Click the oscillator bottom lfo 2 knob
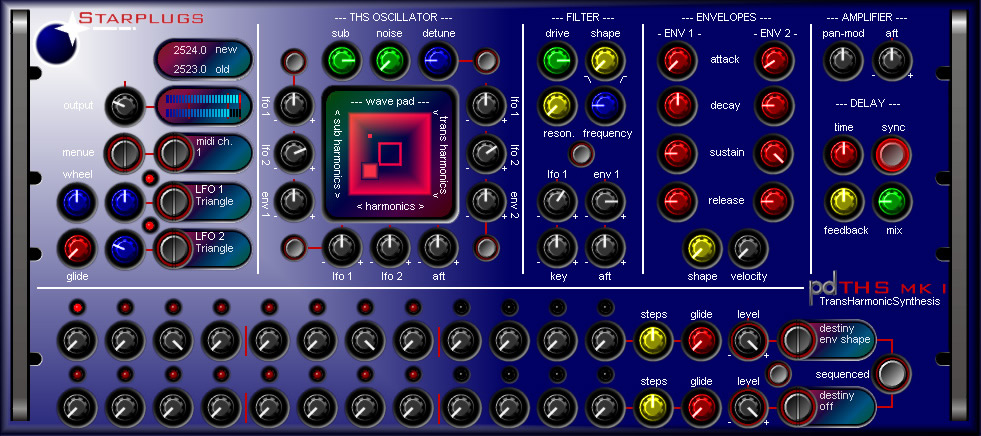981x436 pixels. (389, 248)
